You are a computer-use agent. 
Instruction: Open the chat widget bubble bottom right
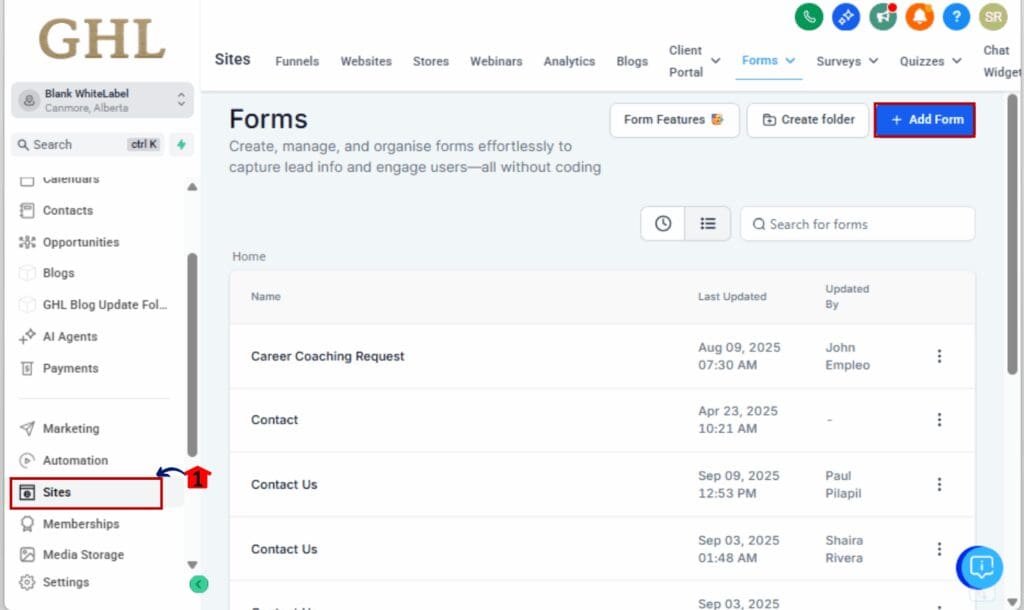(x=979, y=567)
